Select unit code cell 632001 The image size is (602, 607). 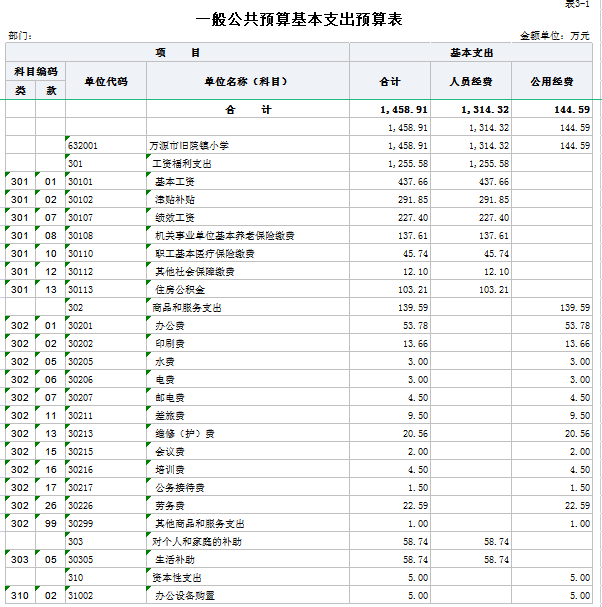coord(106,146)
